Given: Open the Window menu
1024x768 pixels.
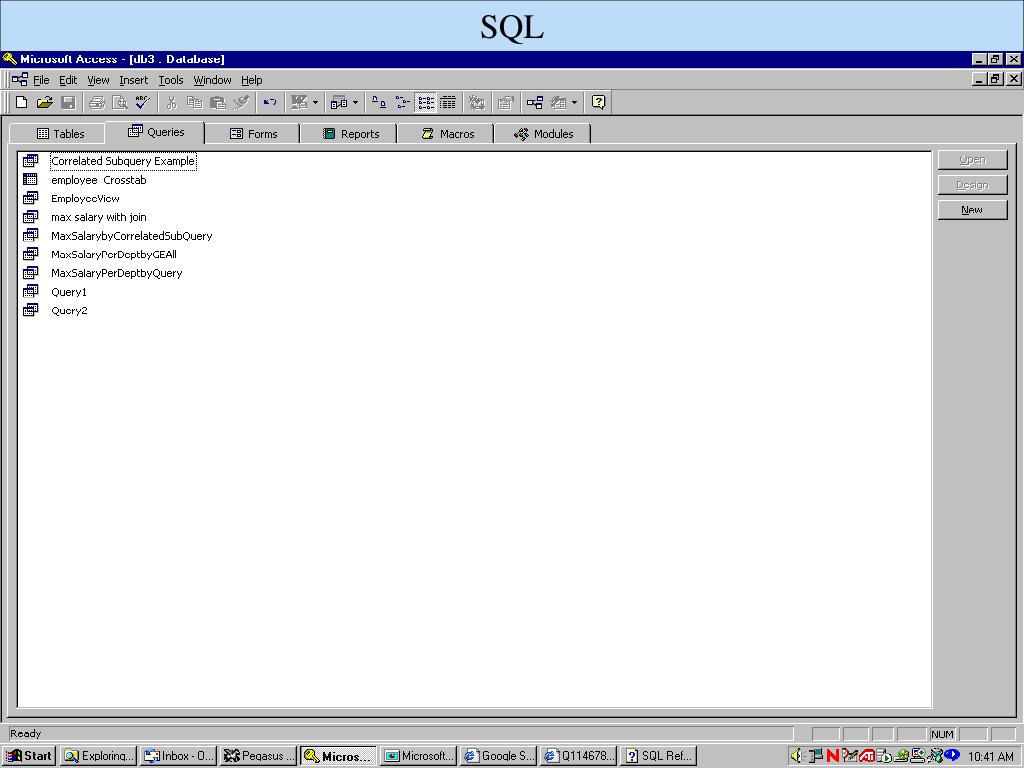Looking at the screenshot, I should coord(212,80).
